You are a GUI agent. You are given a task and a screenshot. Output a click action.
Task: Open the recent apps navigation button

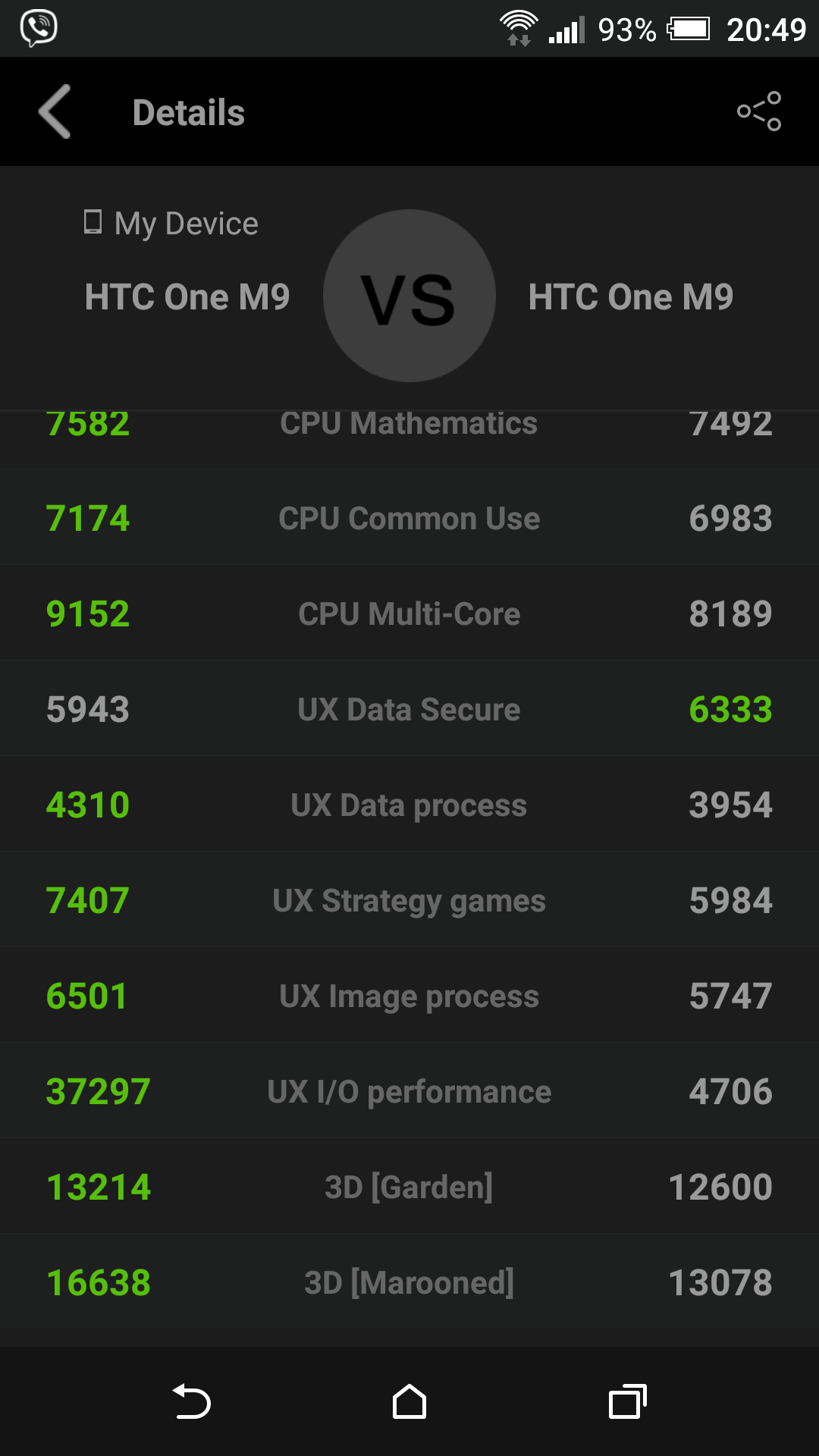(x=628, y=1401)
